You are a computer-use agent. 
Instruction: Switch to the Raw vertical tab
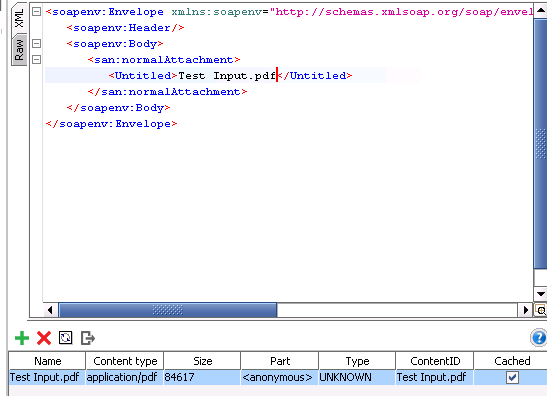(x=19, y=50)
